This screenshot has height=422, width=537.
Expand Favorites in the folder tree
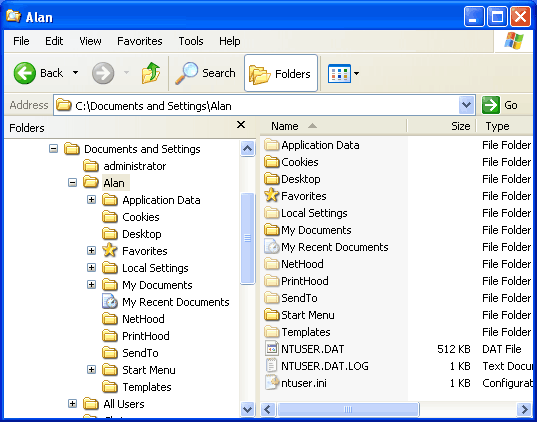point(91,251)
